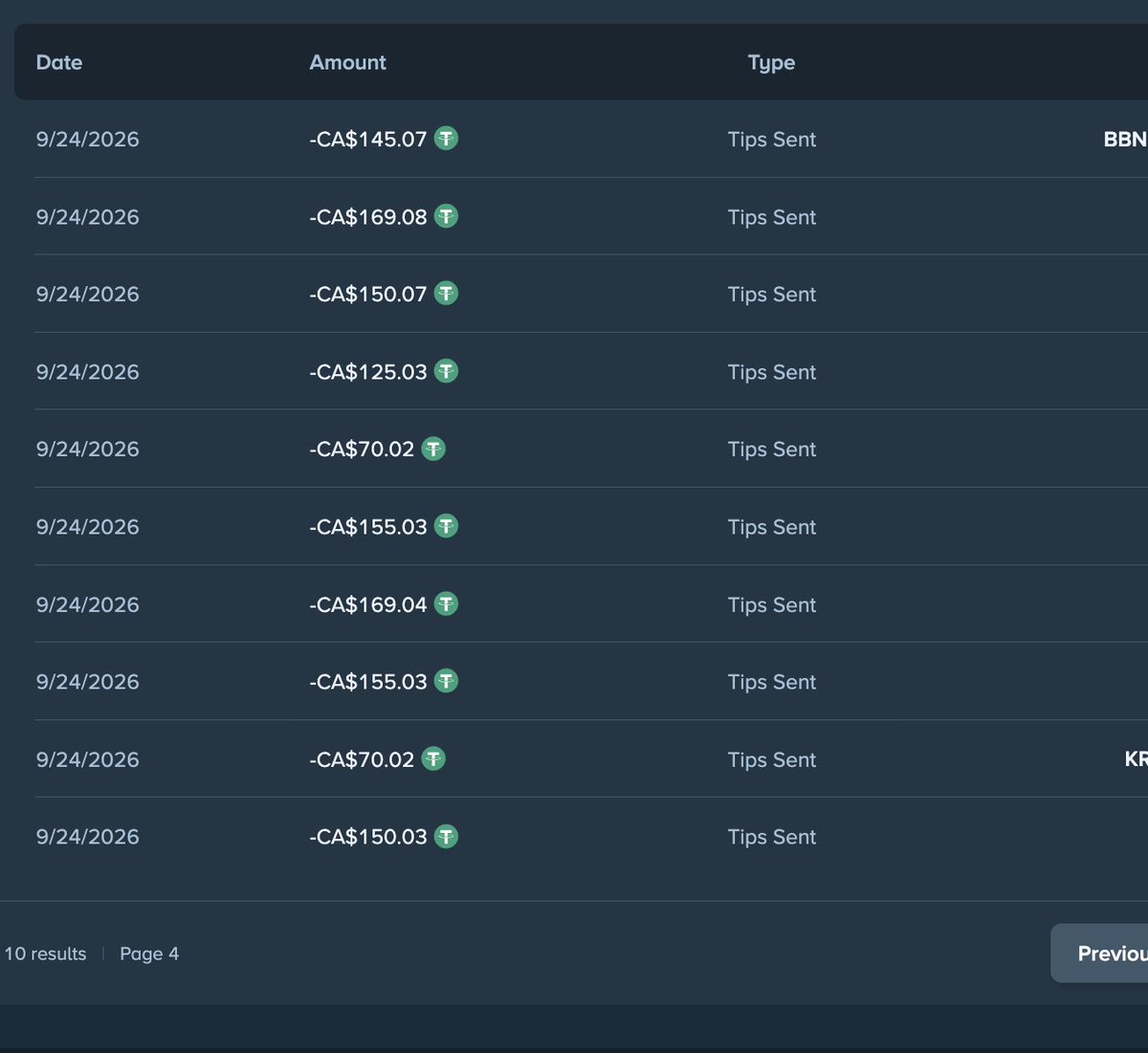Select the -CA$150.07 amount
1148x1053 pixels.
[x=368, y=294]
